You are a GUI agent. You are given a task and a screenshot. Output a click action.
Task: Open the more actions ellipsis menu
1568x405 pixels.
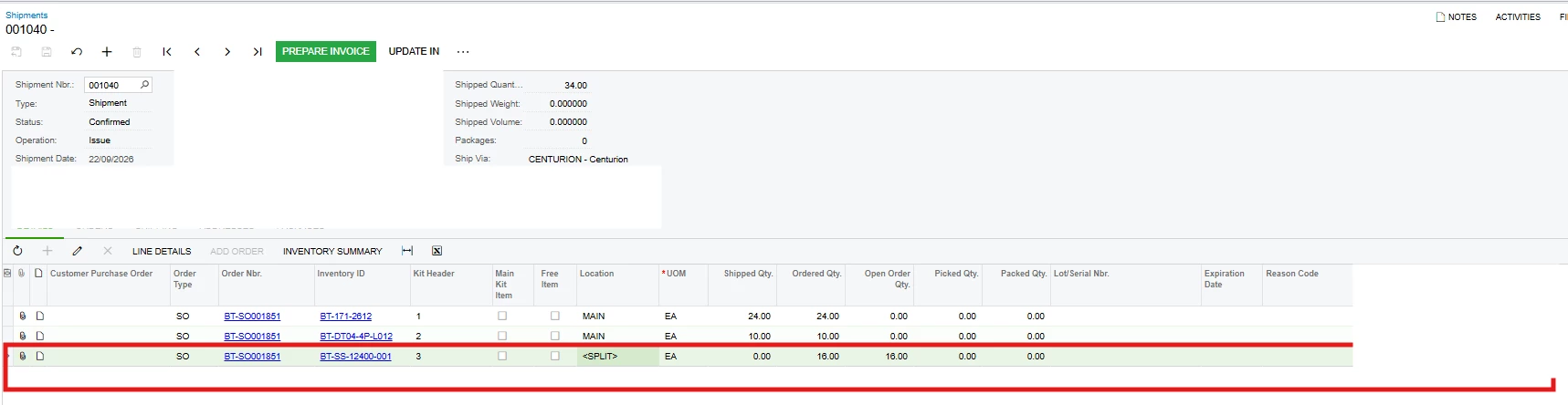pos(463,52)
